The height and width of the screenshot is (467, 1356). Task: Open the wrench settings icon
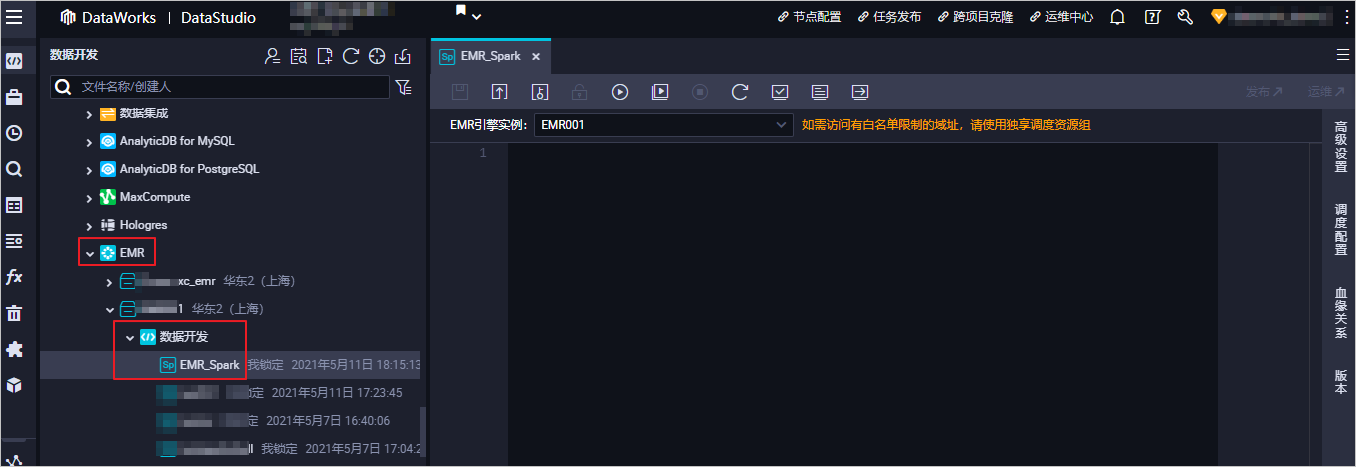click(1185, 17)
